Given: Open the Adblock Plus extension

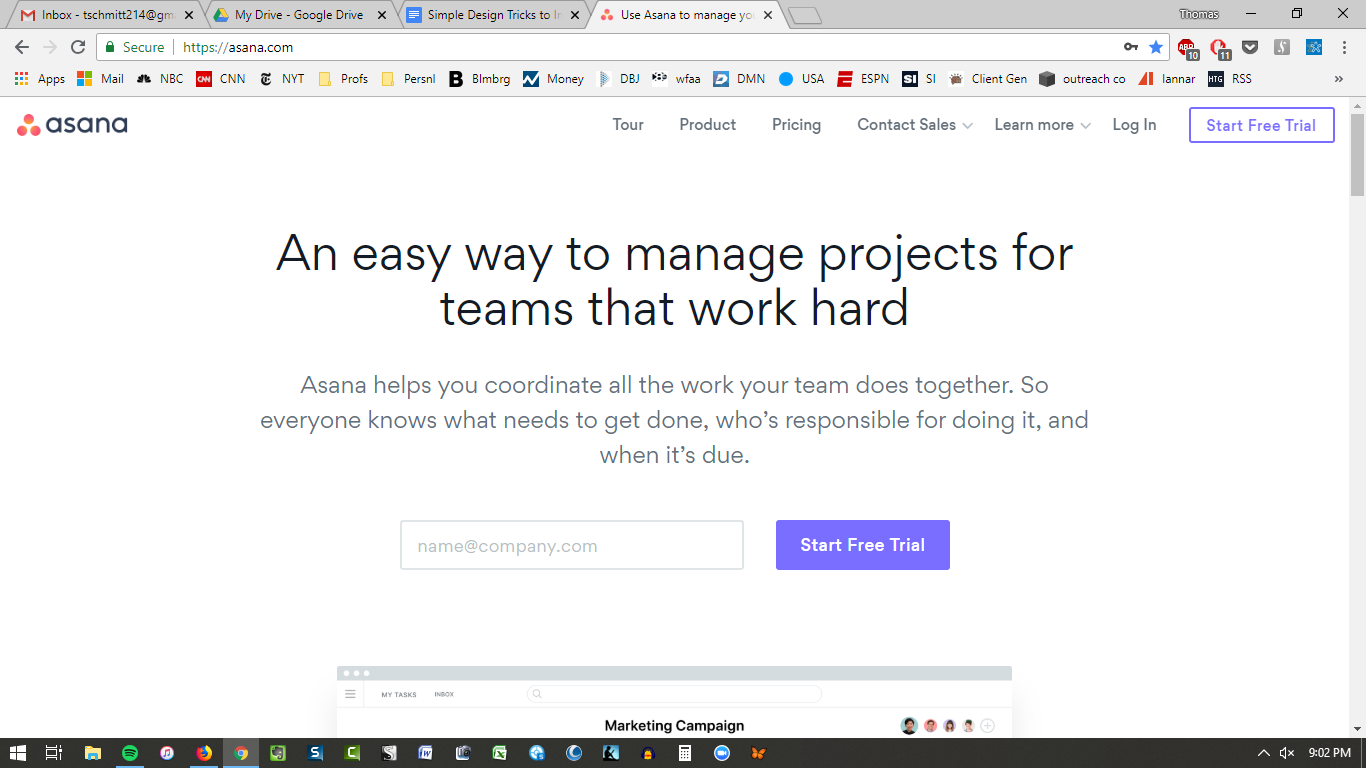Looking at the screenshot, I should (x=1187, y=47).
